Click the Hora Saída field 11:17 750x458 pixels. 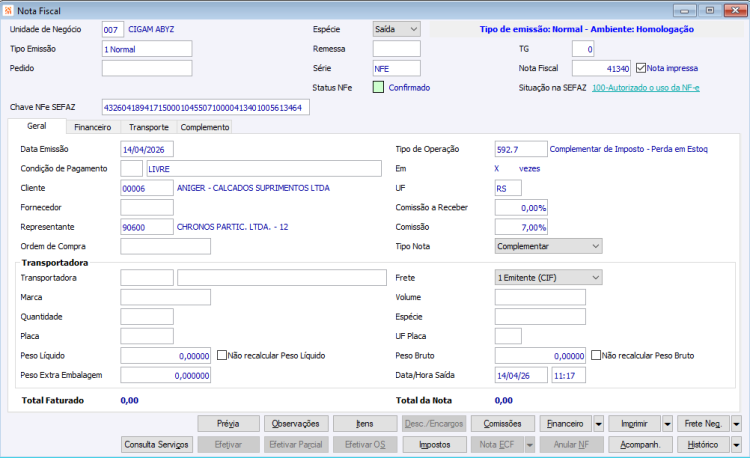click(568, 375)
